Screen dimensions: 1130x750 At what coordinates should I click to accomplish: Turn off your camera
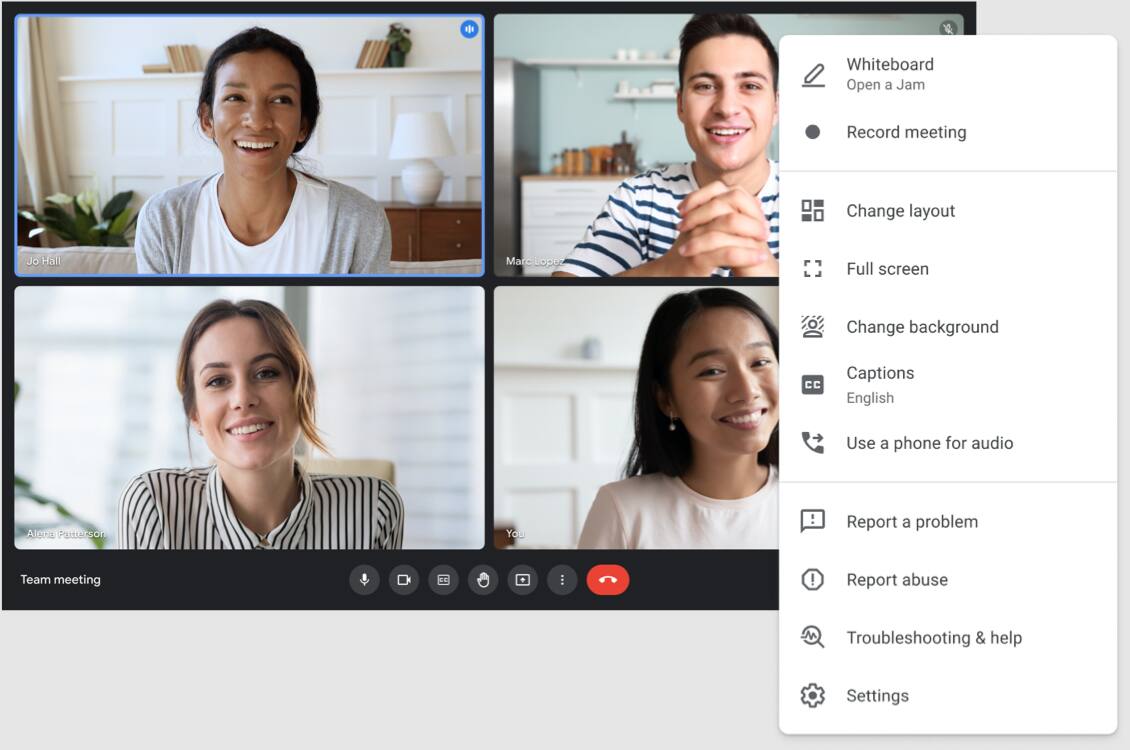tap(403, 579)
